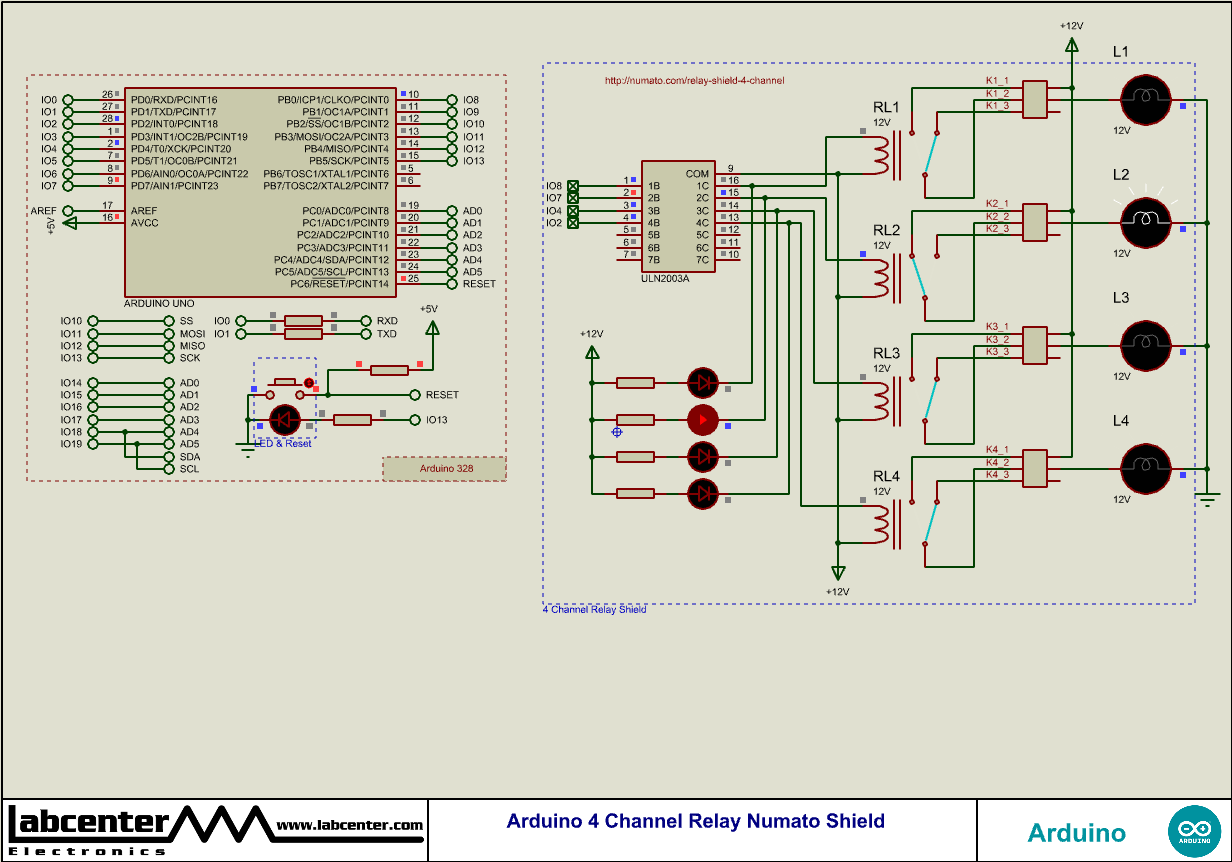
Task: Select the LED inside the LED & Reset block
Action: tap(283, 420)
